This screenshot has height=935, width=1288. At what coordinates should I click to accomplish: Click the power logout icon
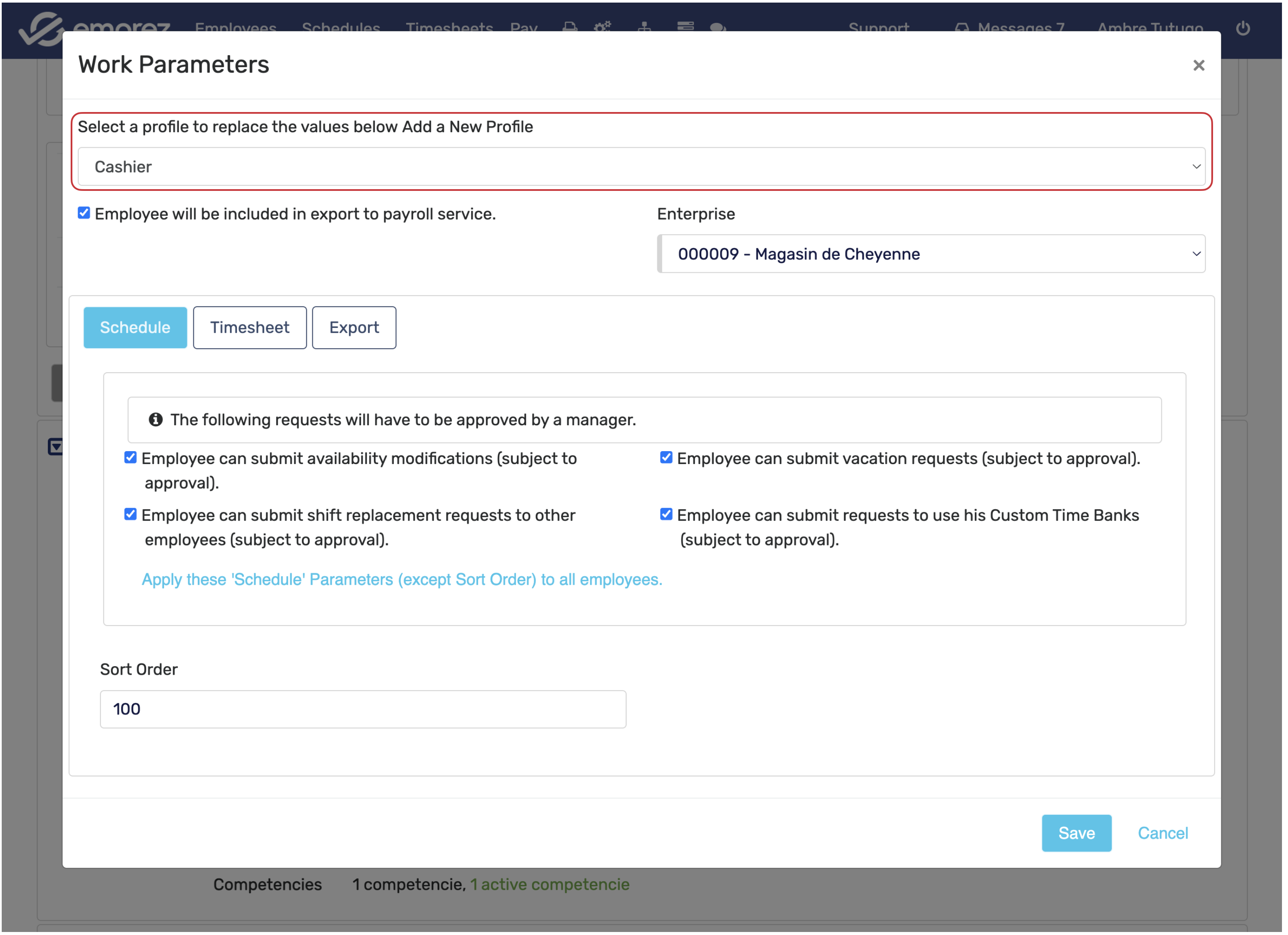[x=1242, y=27]
